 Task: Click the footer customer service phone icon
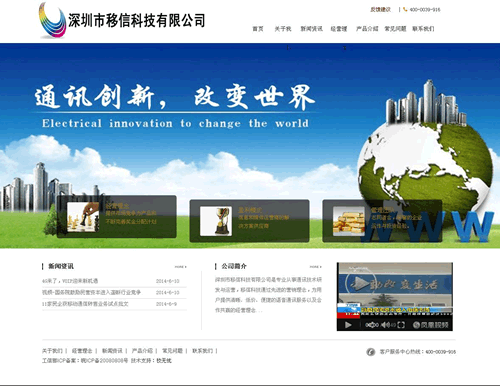[x=371, y=352]
